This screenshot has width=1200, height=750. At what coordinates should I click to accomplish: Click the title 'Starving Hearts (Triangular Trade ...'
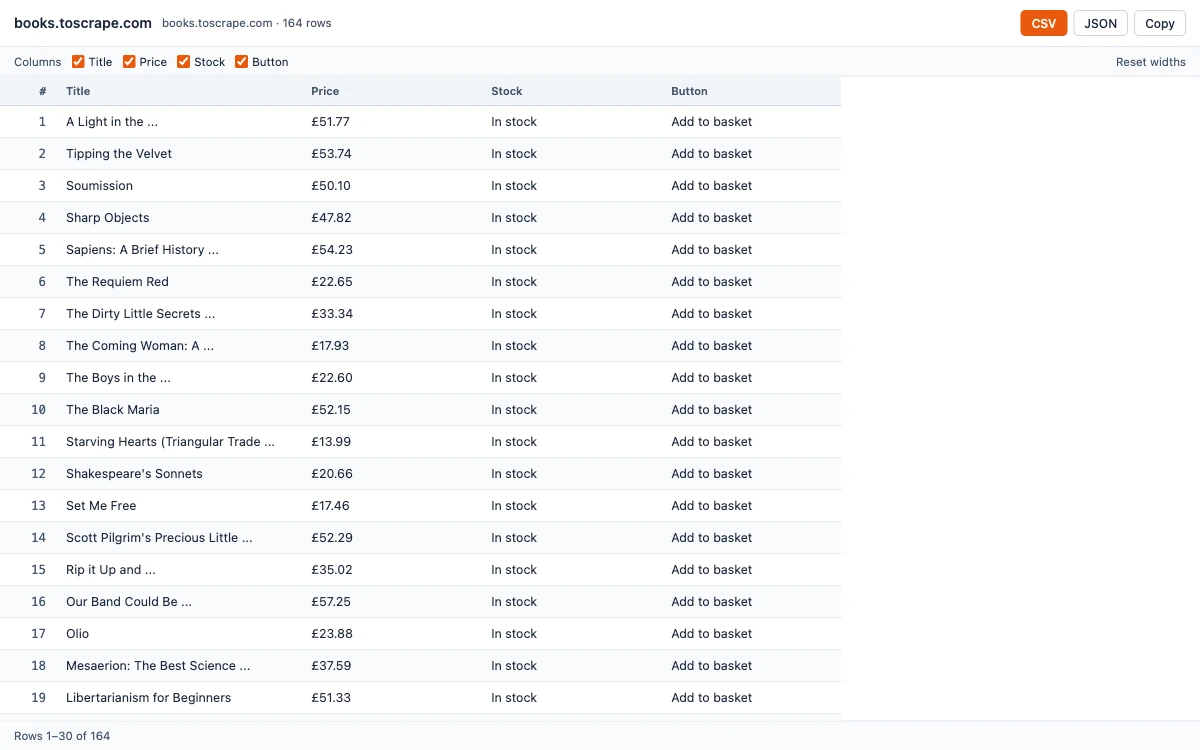[170, 442]
